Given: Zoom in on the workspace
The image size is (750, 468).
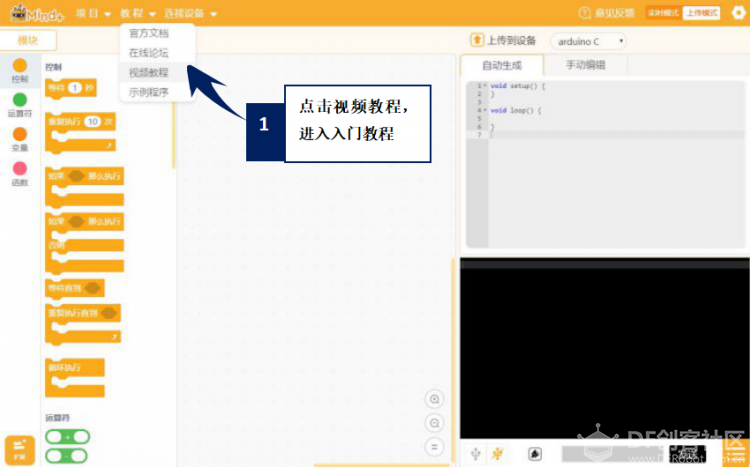Looking at the screenshot, I should tap(434, 399).
